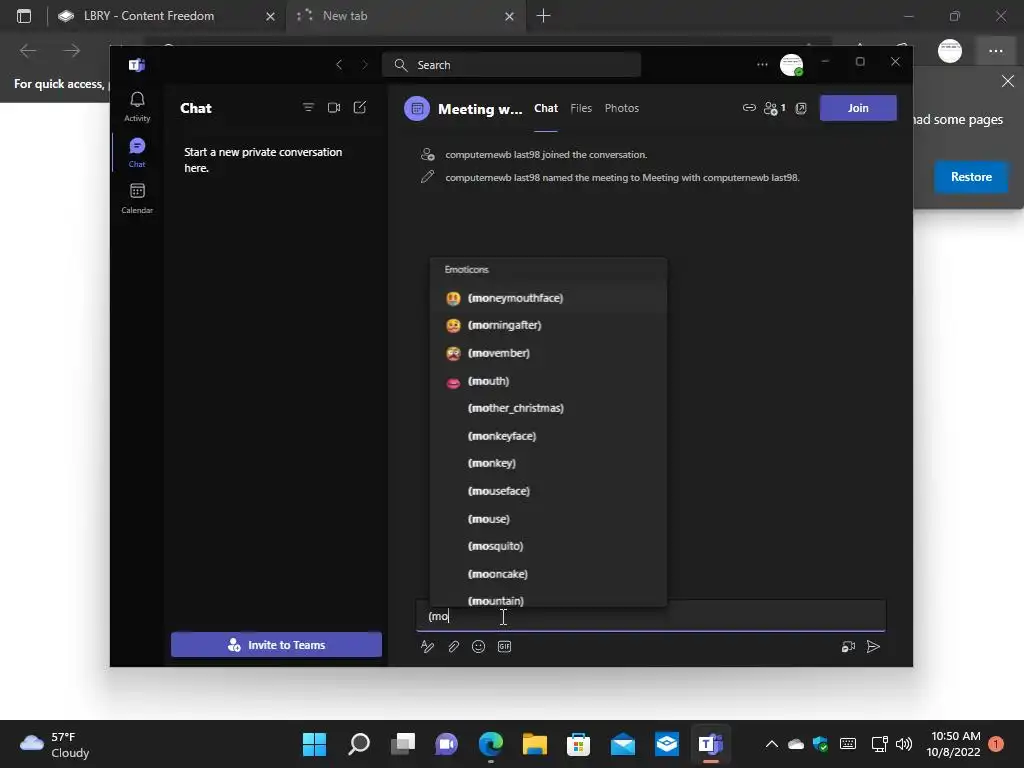1024x768 pixels.
Task: Click the Join meeting button
Action: pyautogui.click(x=858, y=108)
